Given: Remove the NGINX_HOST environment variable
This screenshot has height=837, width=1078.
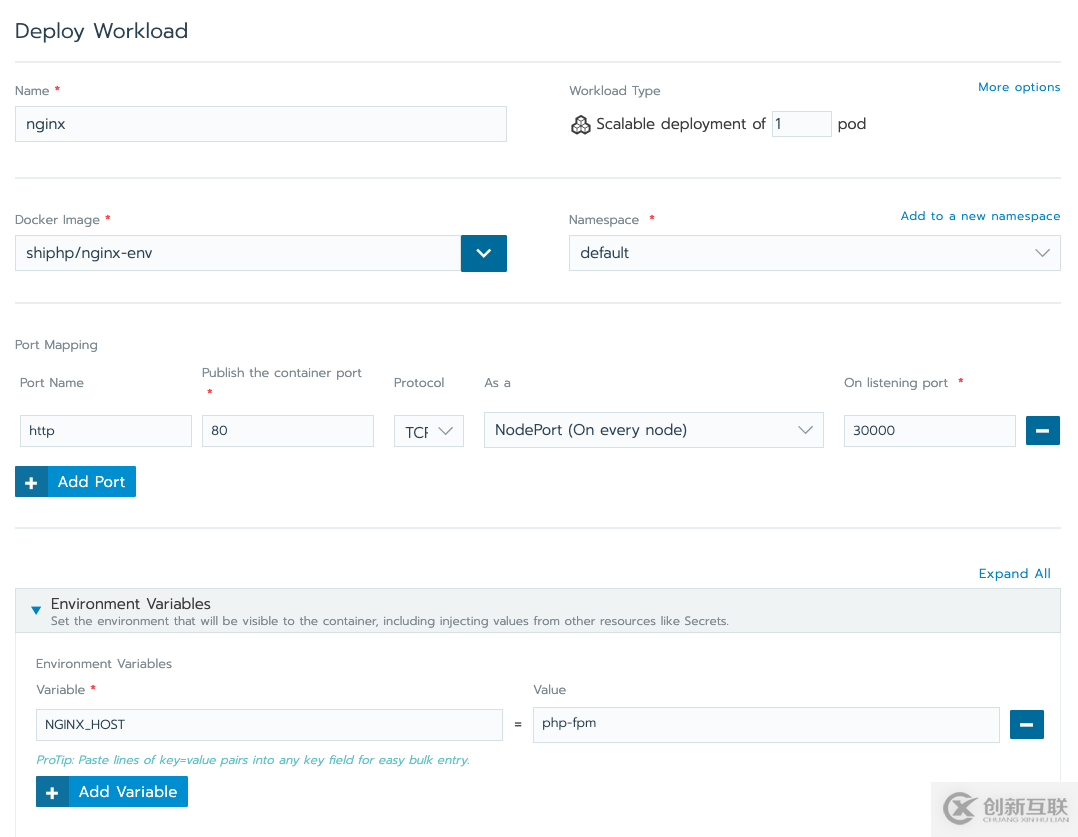Looking at the screenshot, I should [1026, 725].
